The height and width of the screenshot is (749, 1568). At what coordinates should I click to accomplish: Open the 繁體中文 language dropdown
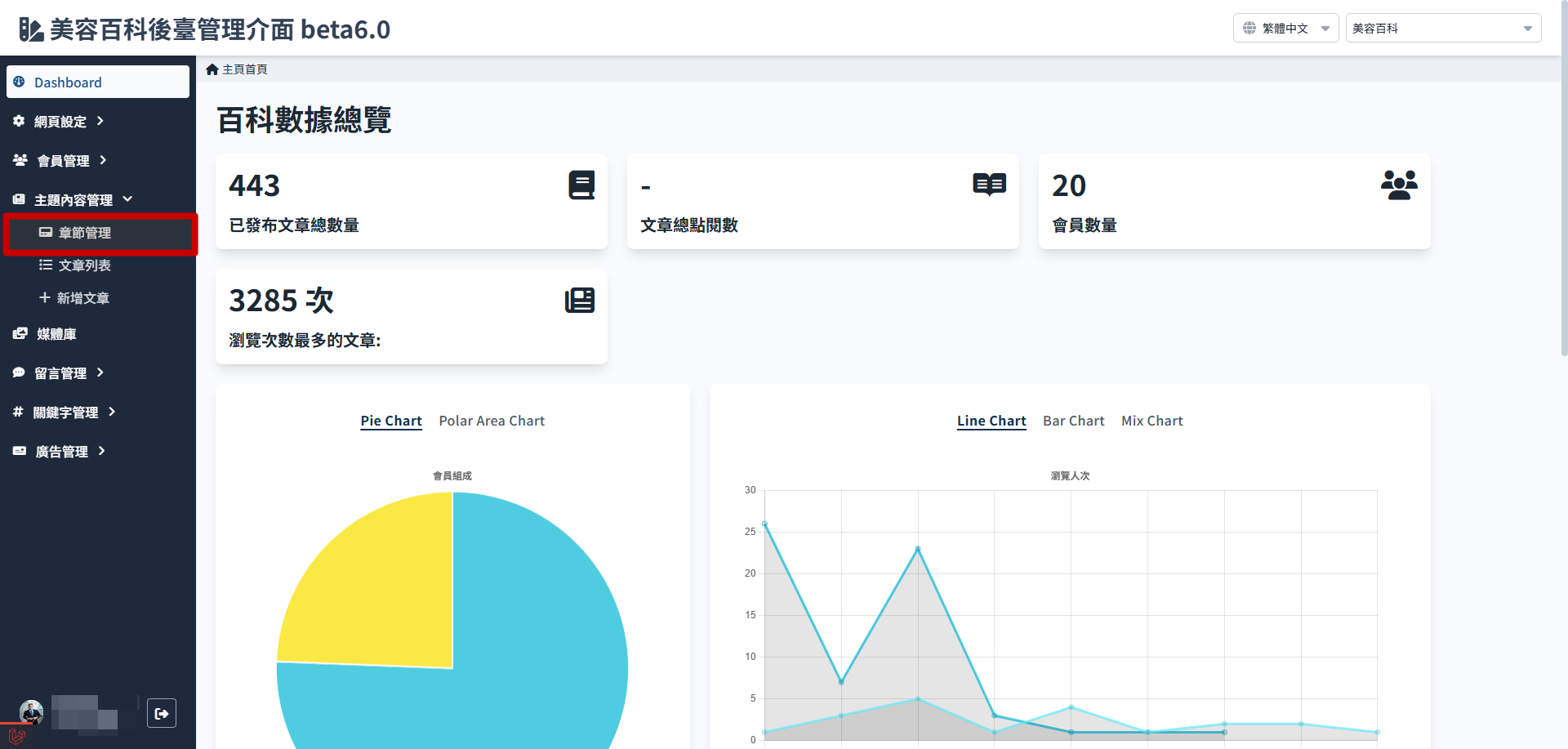click(x=1285, y=28)
